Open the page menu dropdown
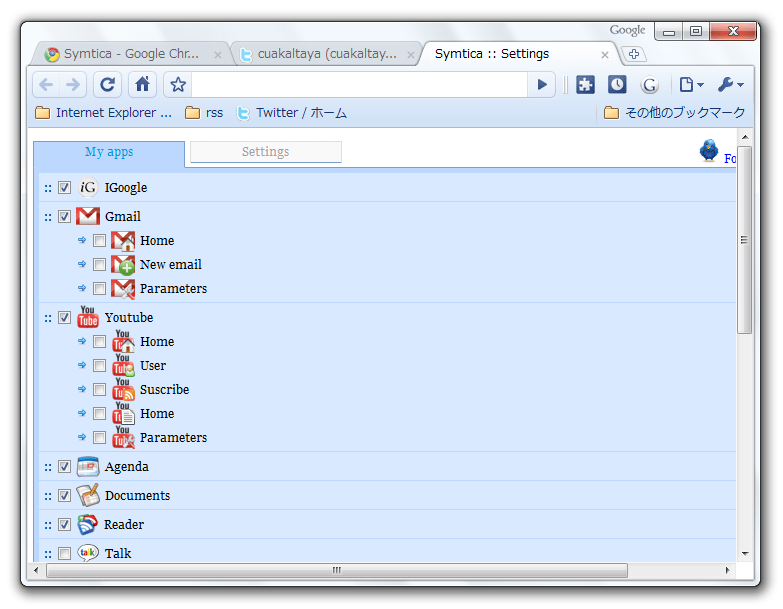The image size is (783, 609). [692, 84]
